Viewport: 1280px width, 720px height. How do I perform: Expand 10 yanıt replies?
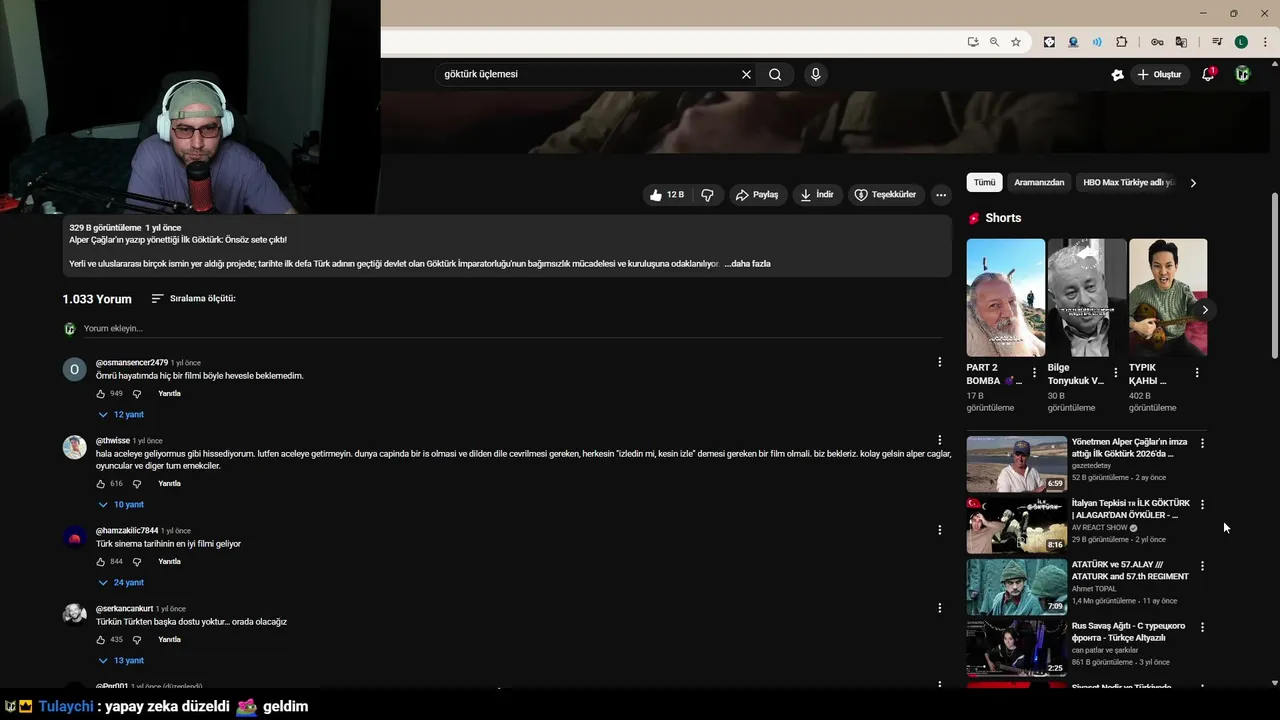(x=121, y=505)
